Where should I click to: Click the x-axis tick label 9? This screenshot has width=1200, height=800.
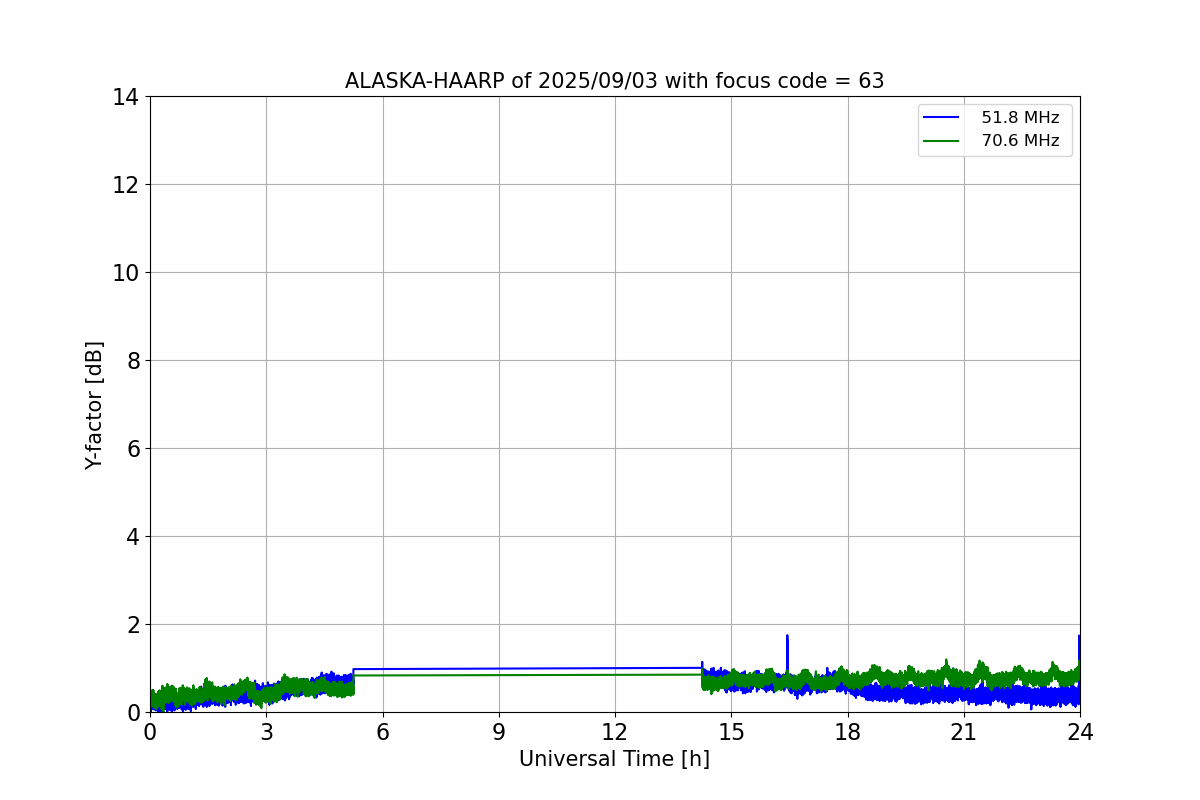499,732
